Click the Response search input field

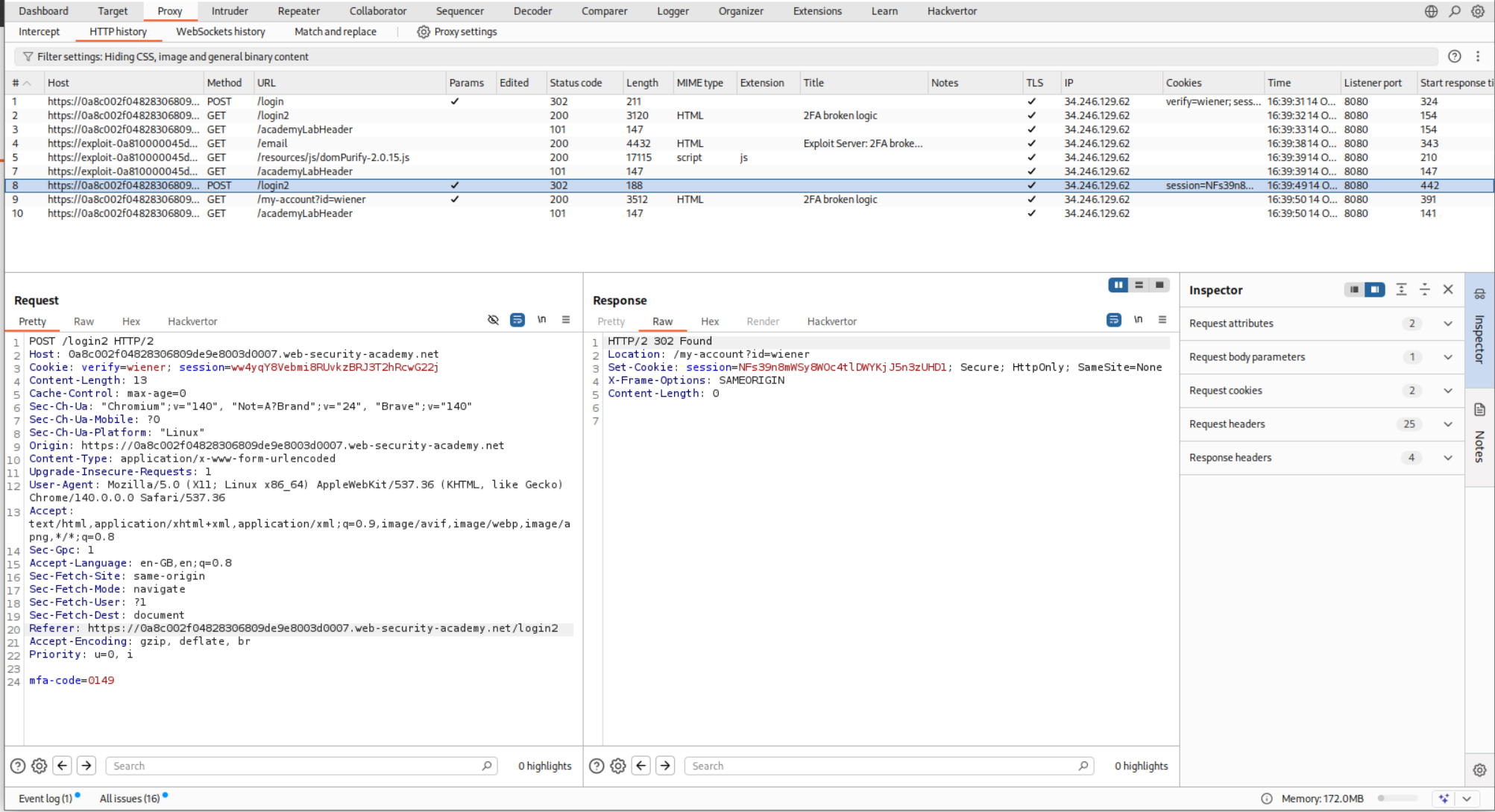[x=884, y=766]
